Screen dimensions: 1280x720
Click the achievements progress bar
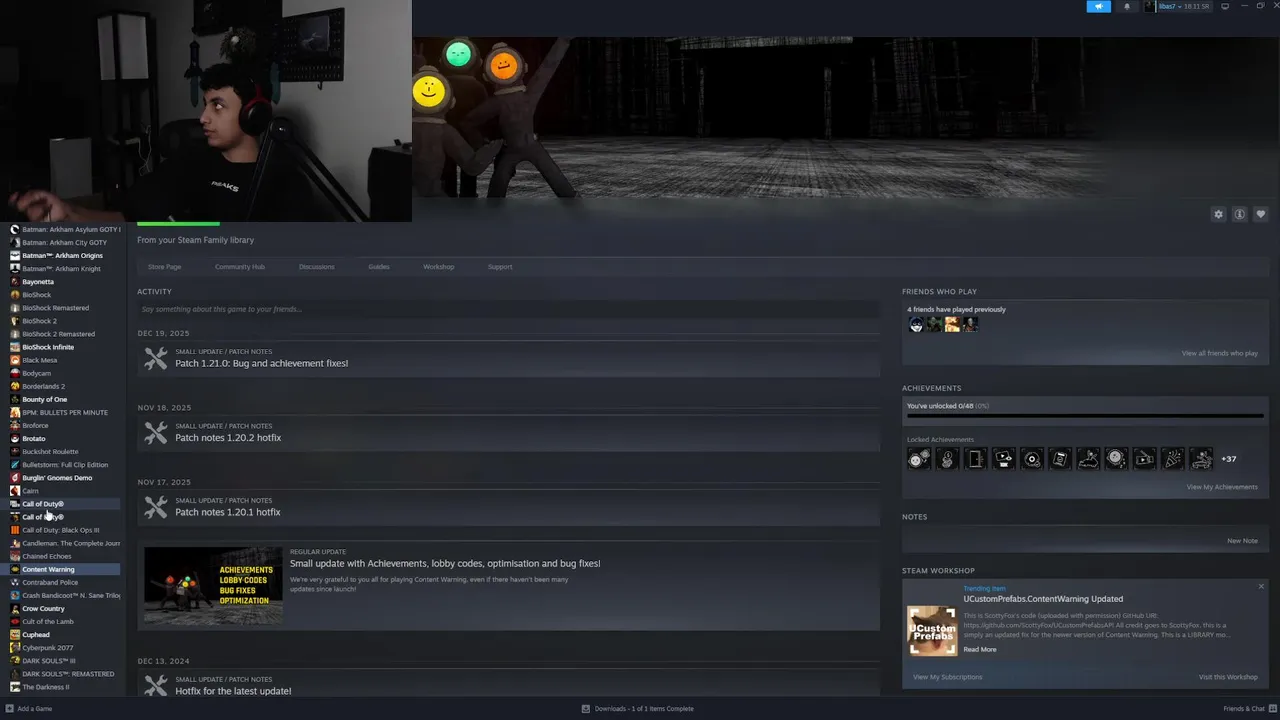[x=1085, y=415]
